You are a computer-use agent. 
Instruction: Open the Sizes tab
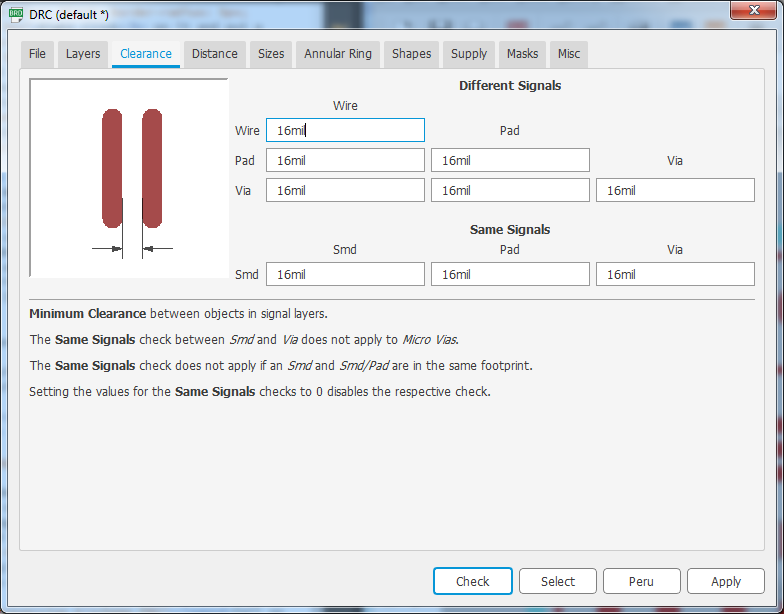pyautogui.click(x=271, y=54)
